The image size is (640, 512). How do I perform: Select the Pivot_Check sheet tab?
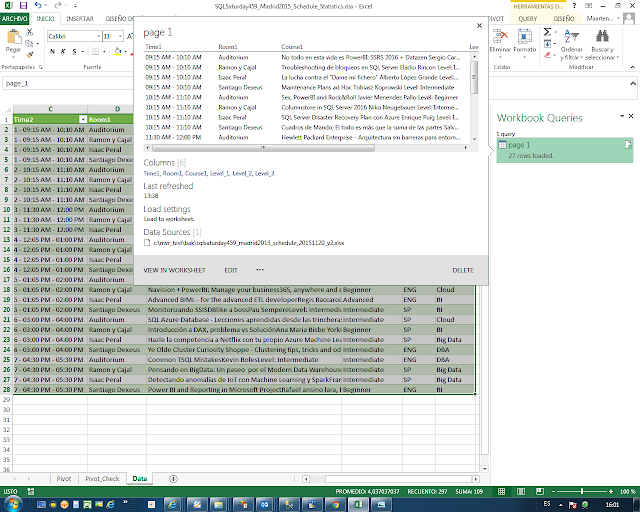click(x=102, y=479)
